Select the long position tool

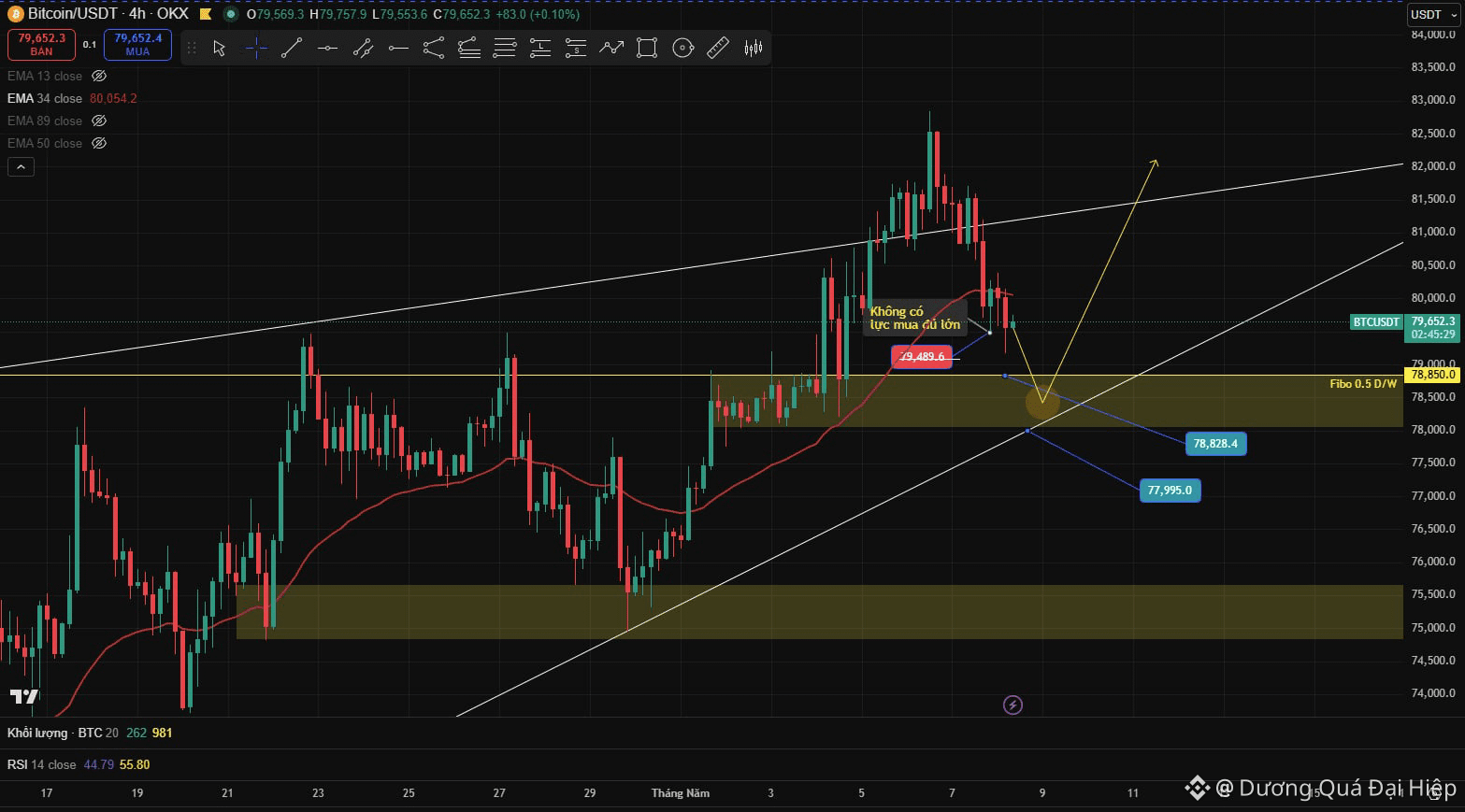(x=540, y=48)
